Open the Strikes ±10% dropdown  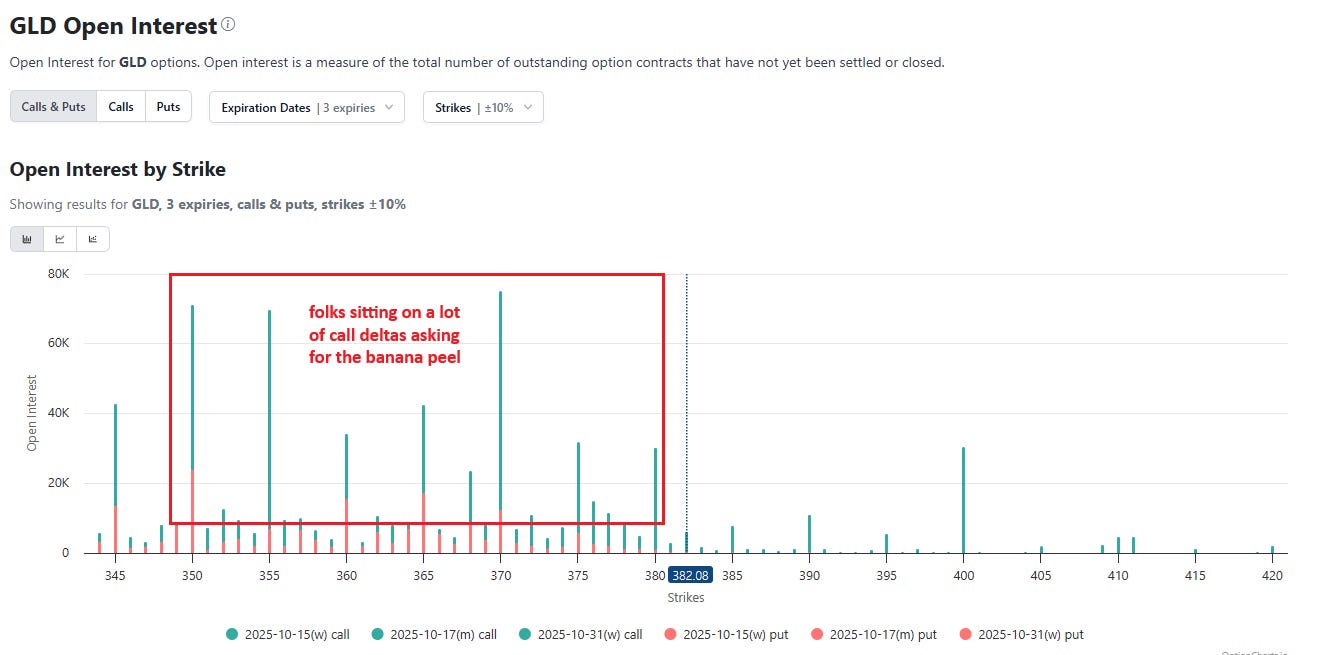[484, 107]
